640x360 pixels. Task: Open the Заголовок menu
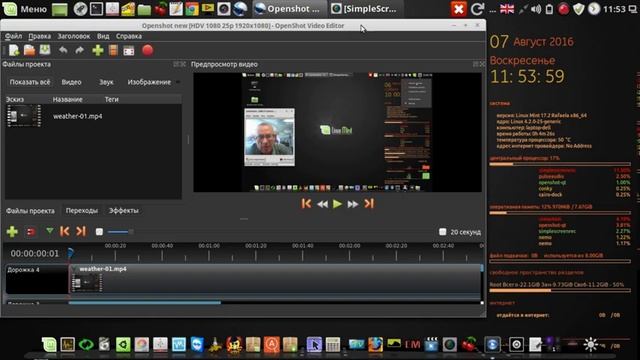pyautogui.click(x=73, y=36)
